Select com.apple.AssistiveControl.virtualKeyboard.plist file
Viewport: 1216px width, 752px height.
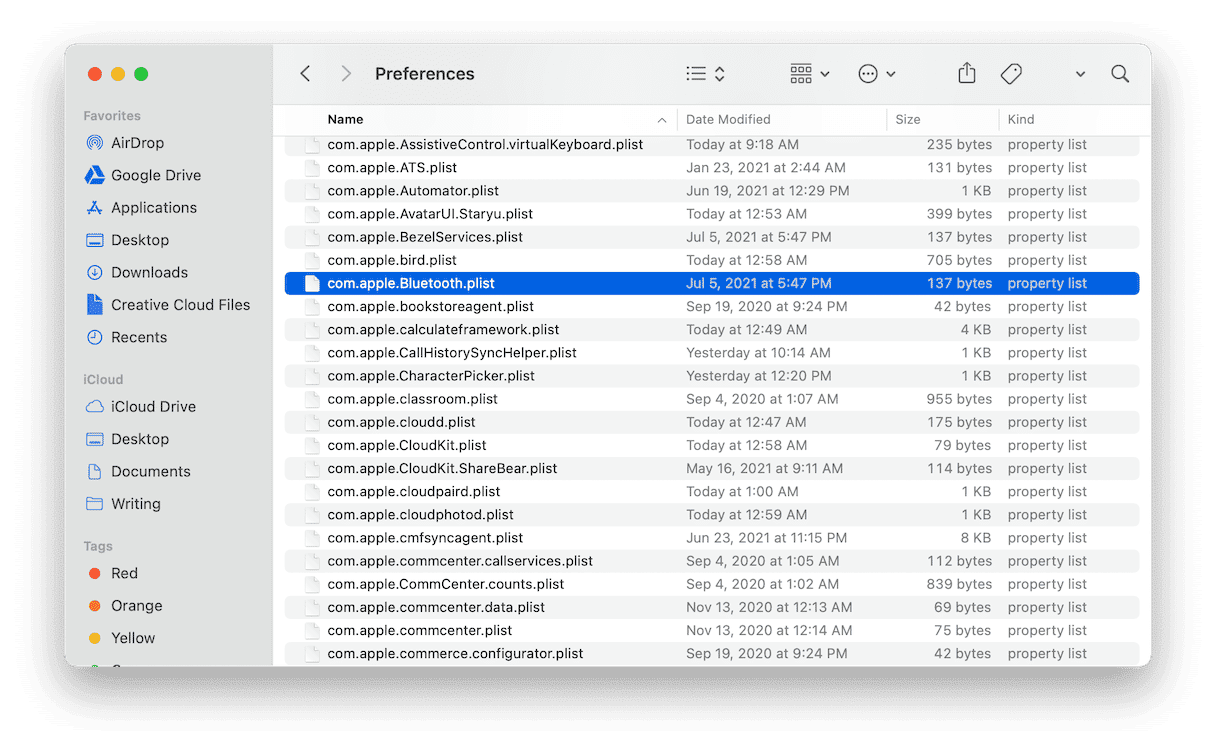[x=712, y=145]
